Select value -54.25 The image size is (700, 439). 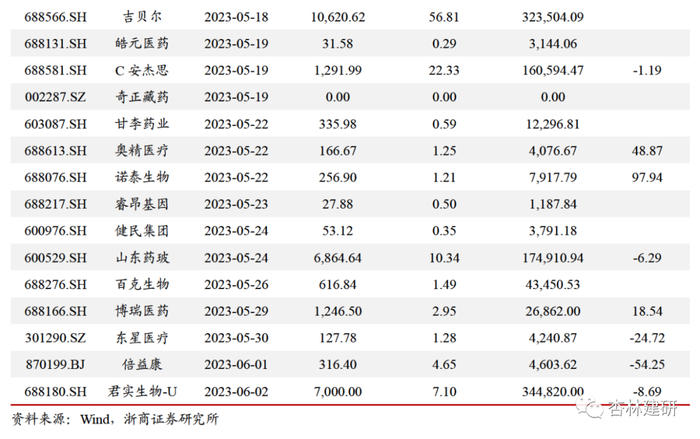(647, 365)
